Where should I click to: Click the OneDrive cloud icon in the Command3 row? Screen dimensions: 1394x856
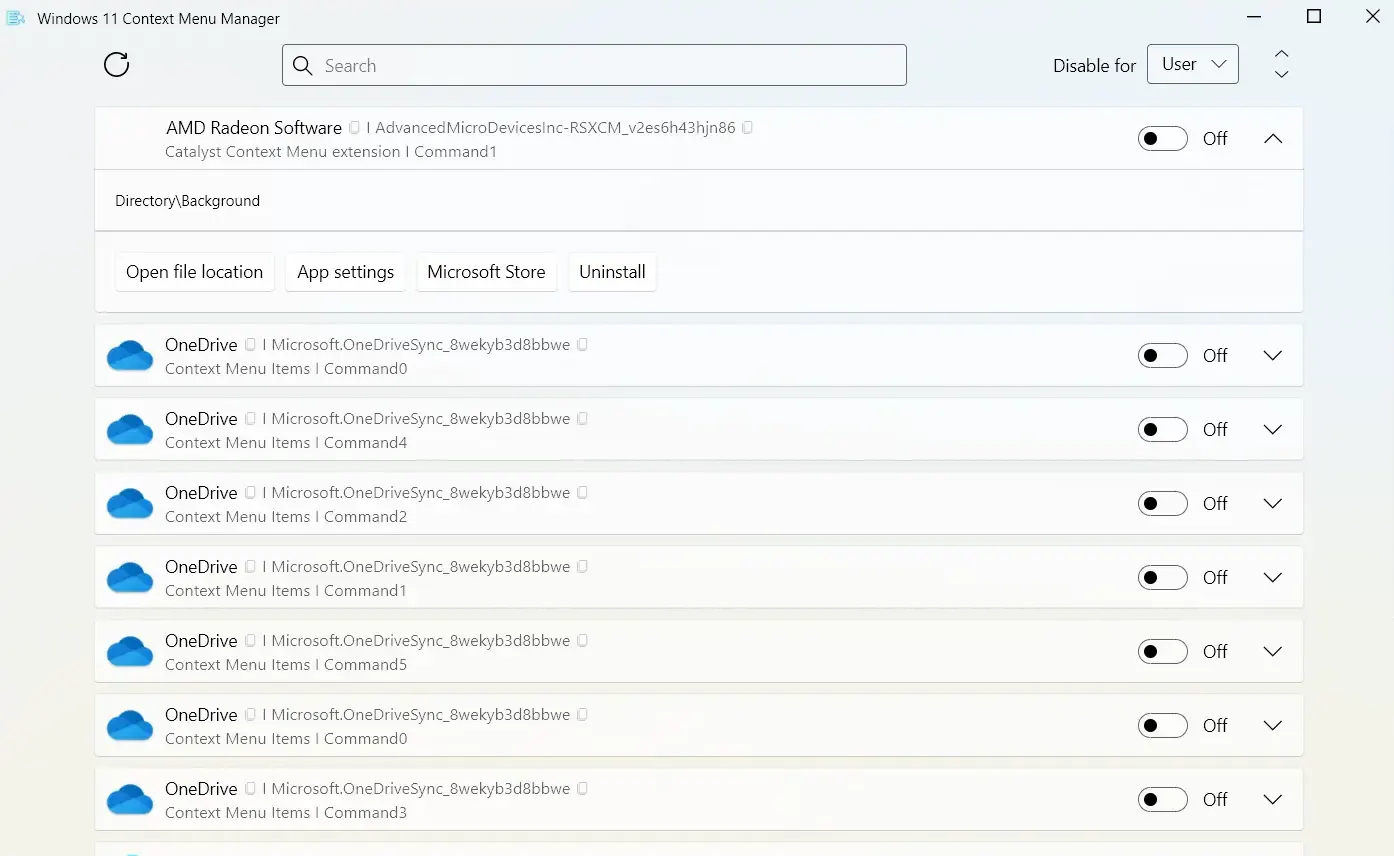(x=130, y=800)
